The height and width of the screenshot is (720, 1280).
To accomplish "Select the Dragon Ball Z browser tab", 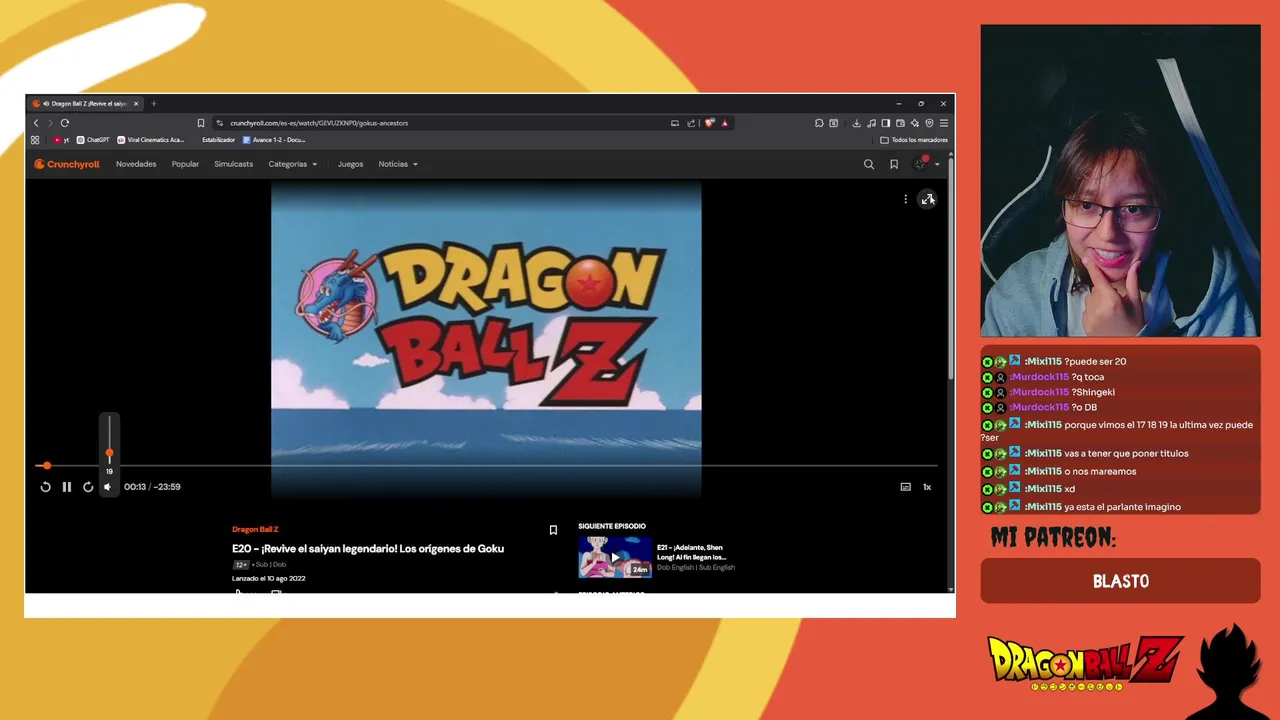I will (x=85, y=103).
